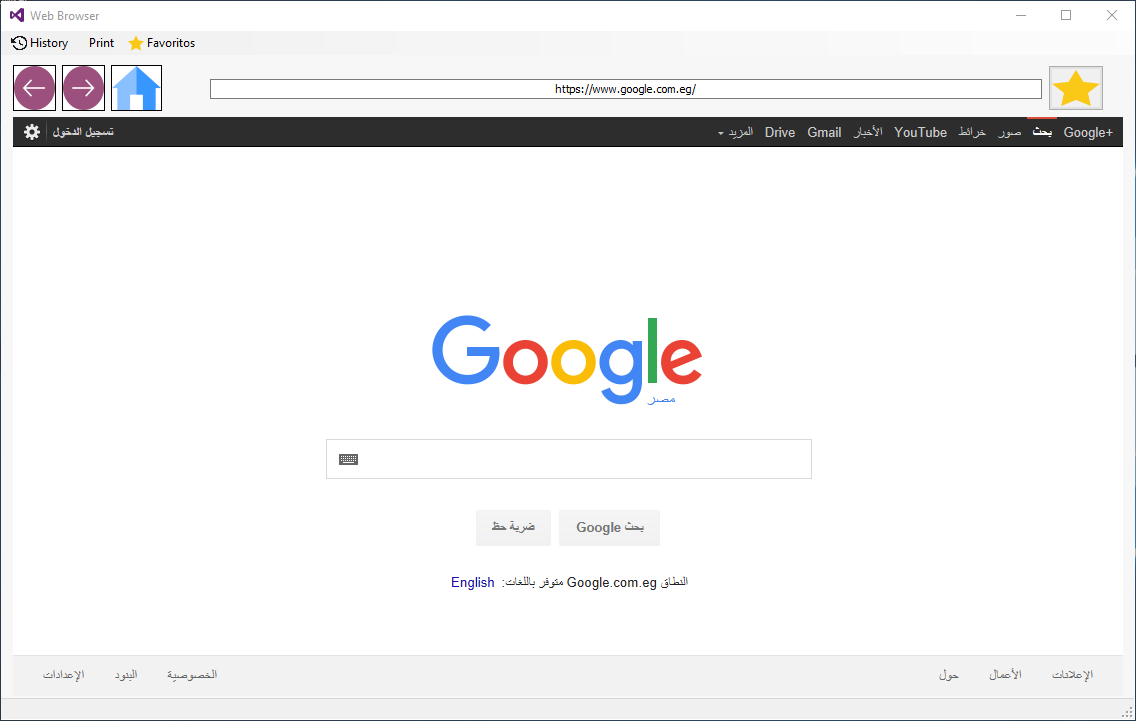This screenshot has height=721, width=1136.
Task: Switch language via English link
Action: click(x=472, y=583)
